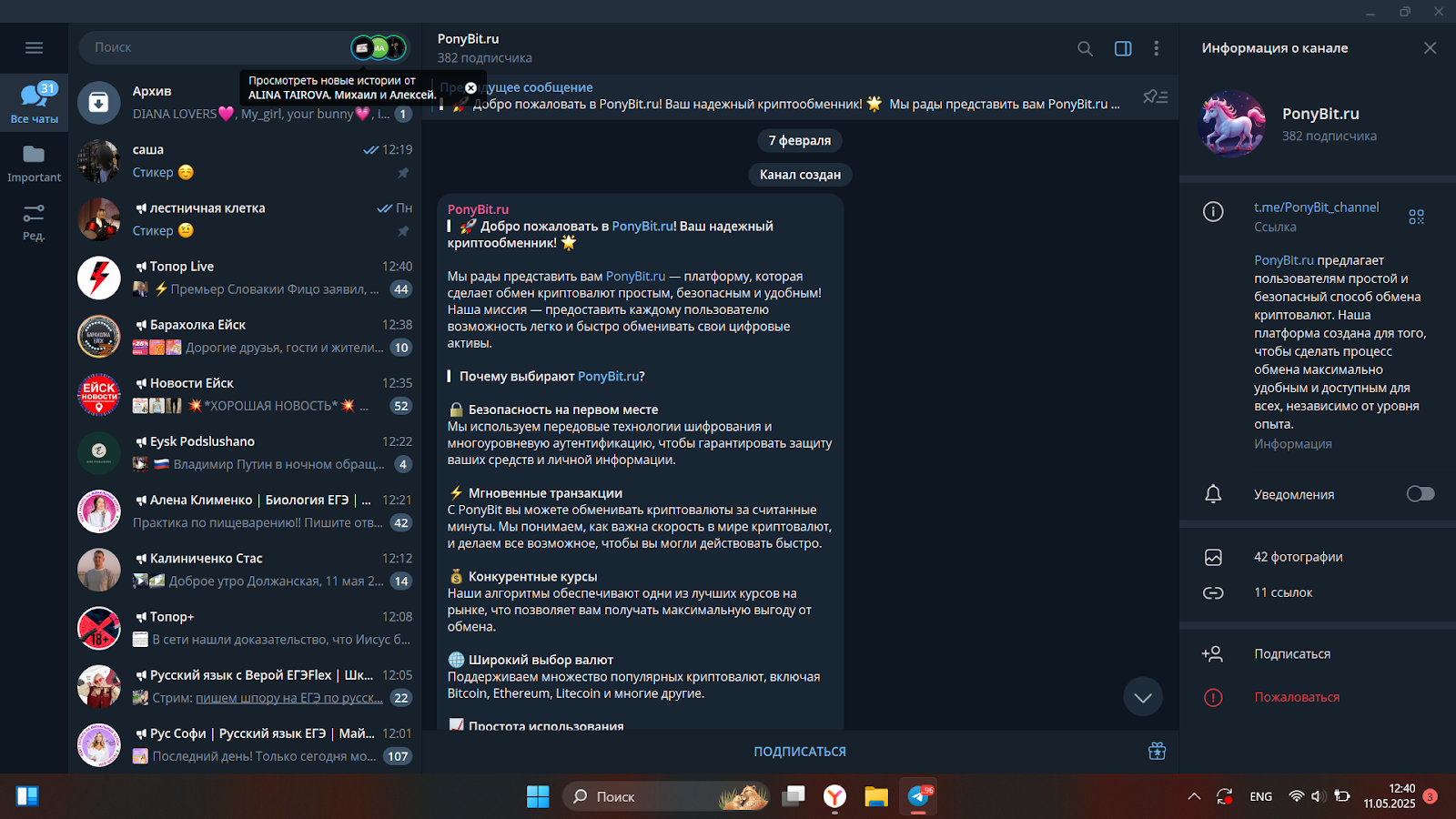Screen dimensions: 1456x819
Task: Open PonyBit.ru link in channel description
Action: point(1284,260)
